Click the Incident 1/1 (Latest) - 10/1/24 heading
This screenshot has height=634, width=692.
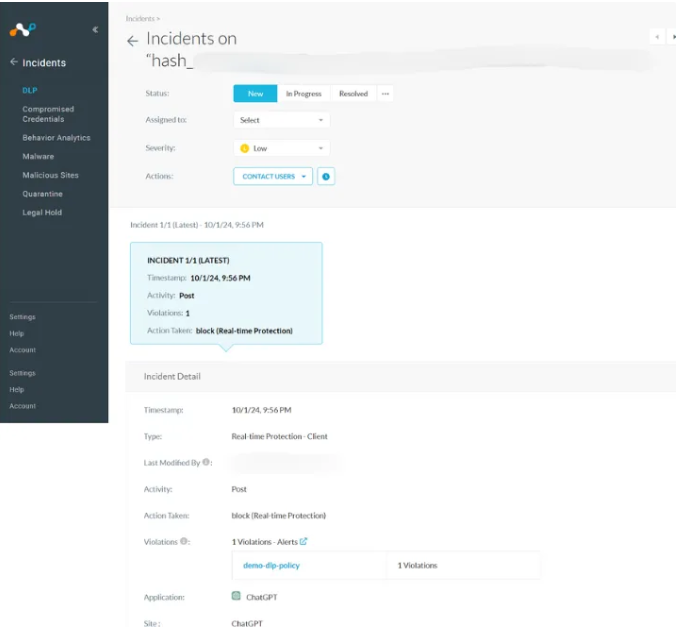click(197, 225)
